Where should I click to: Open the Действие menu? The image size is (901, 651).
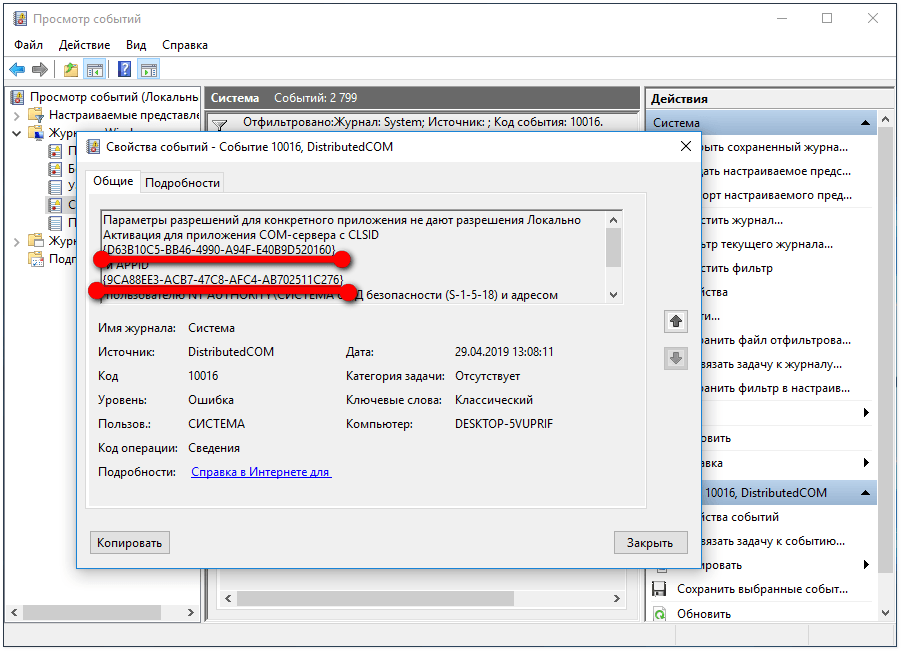coord(84,45)
